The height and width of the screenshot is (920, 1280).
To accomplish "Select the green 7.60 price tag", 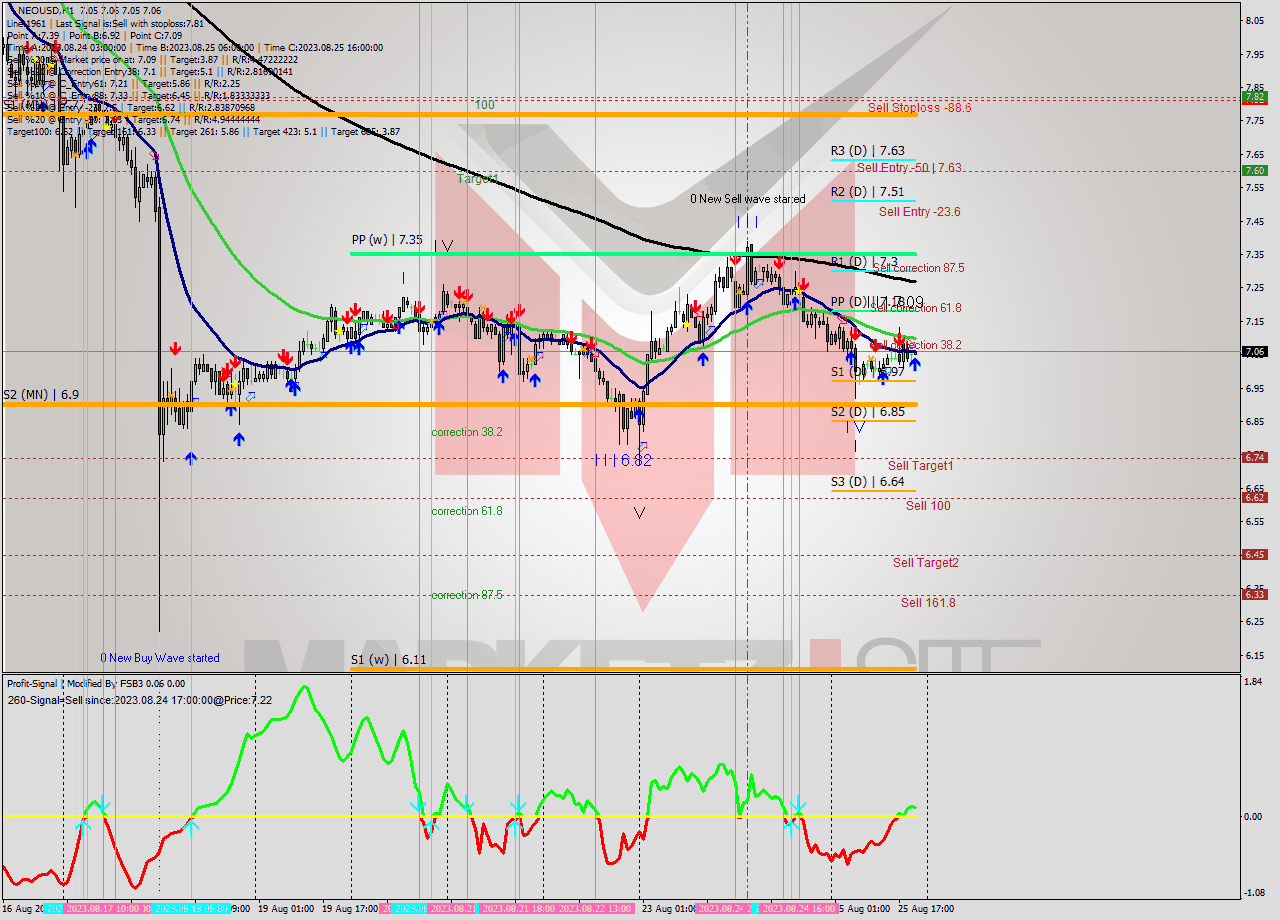I will 1254,170.
